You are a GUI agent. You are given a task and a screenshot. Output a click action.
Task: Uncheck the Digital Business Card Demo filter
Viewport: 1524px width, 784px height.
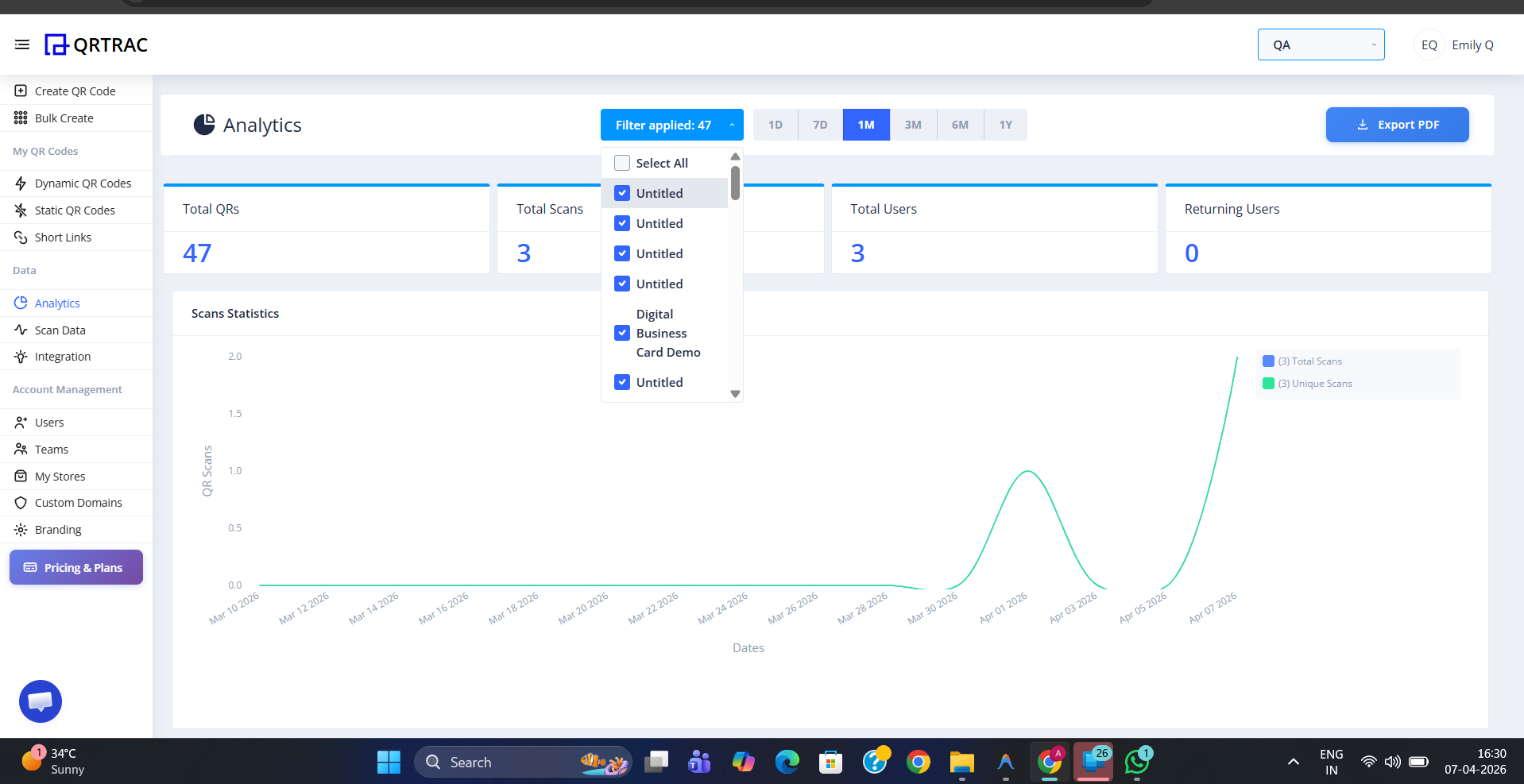622,333
